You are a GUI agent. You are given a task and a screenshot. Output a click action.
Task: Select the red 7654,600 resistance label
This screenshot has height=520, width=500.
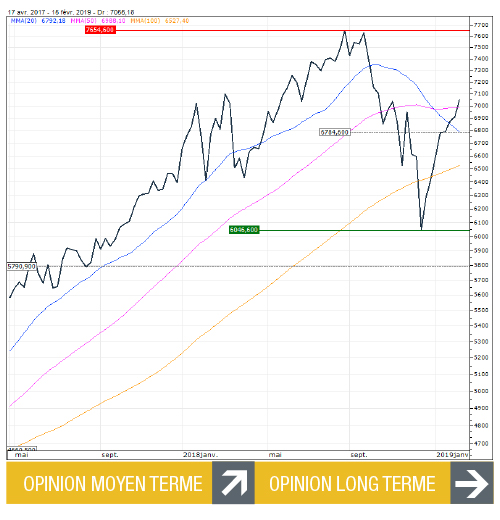100,30
